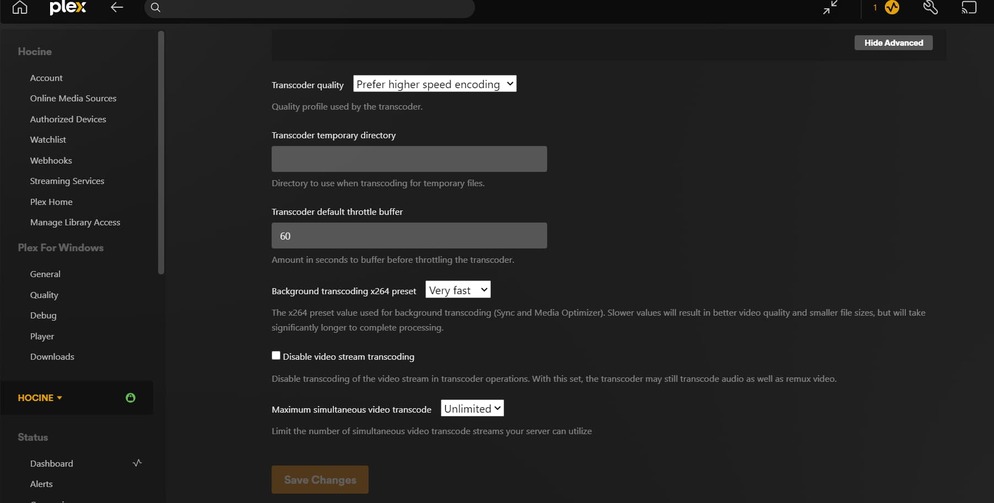Open Quality settings
This screenshot has width=994, height=503.
pyautogui.click(x=44, y=295)
